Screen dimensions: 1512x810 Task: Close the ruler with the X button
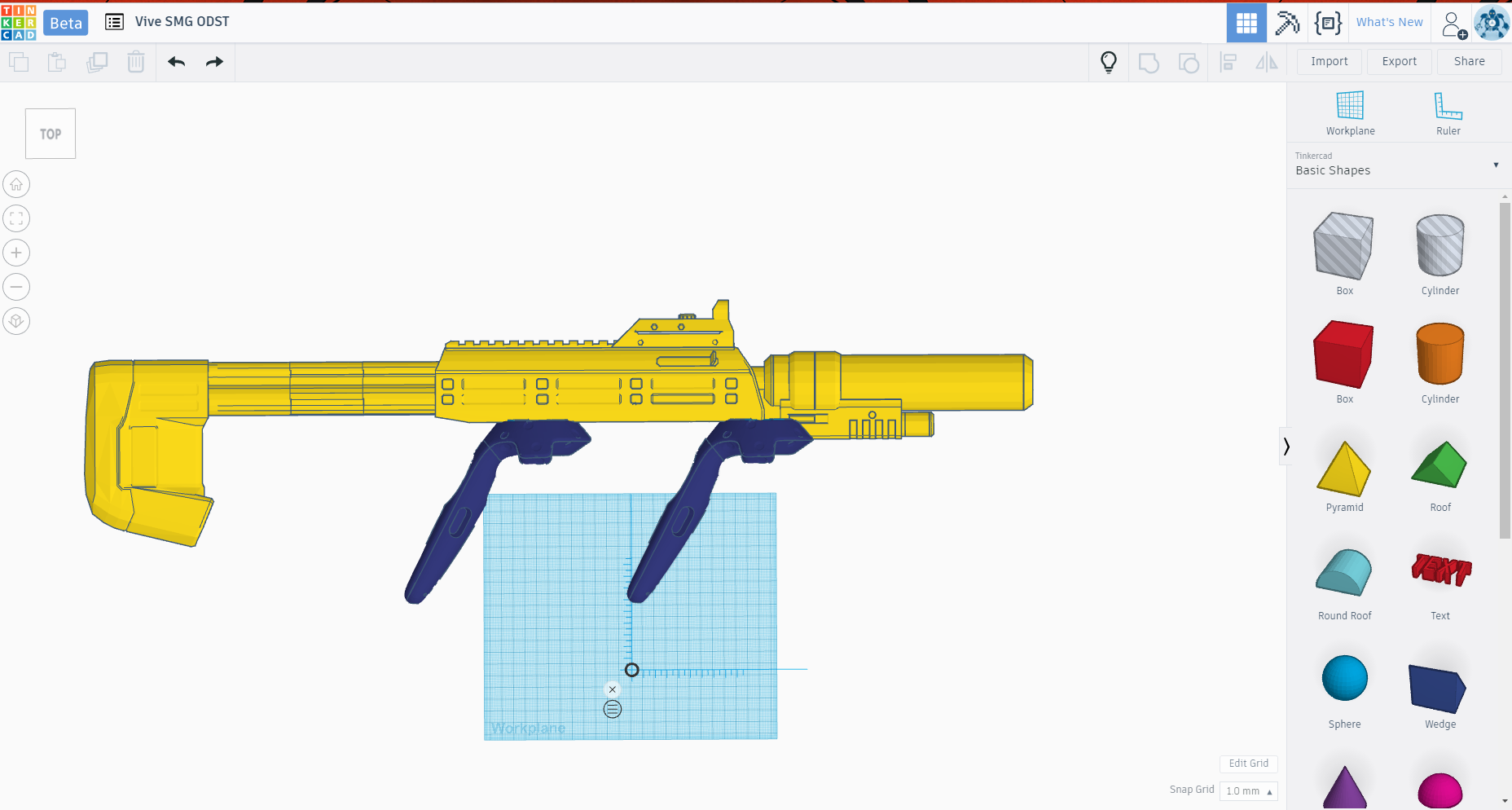point(613,689)
